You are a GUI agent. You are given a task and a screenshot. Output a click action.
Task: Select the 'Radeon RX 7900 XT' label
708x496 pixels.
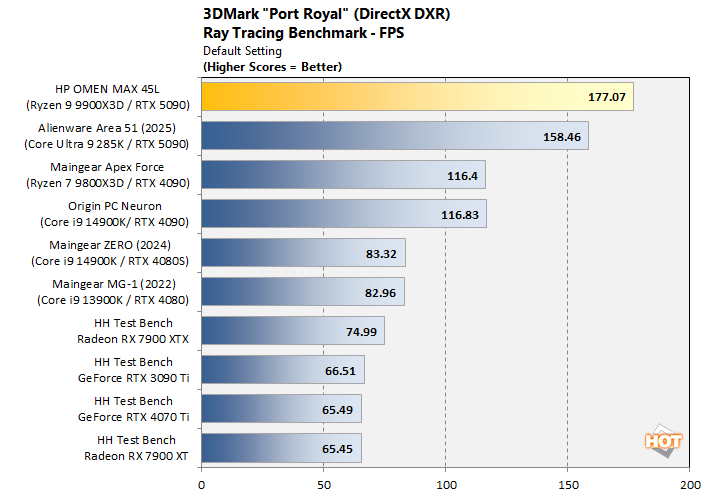tap(136, 456)
